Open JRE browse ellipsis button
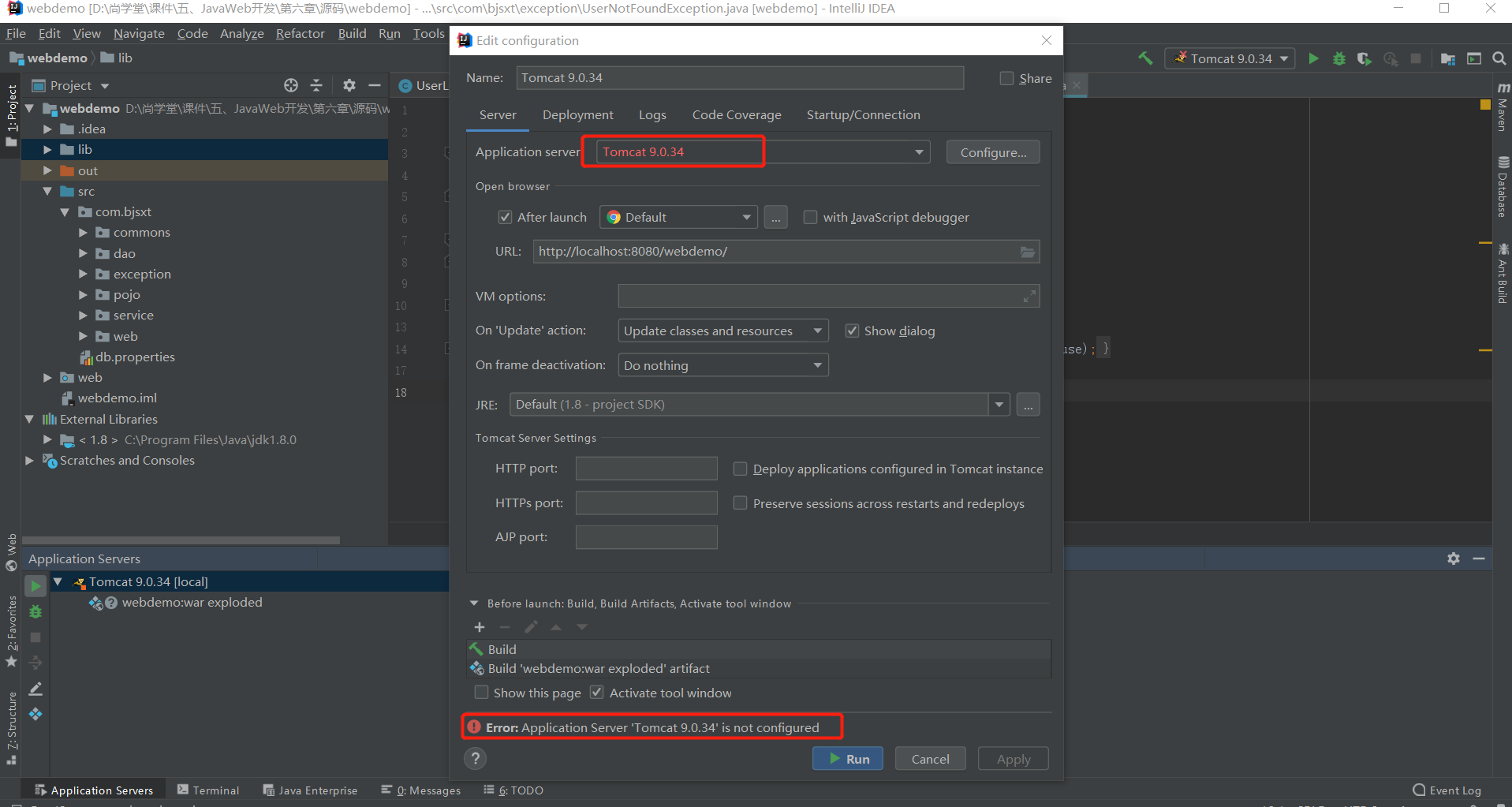This screenshot has height=807, width=1512. coord(1028,405)
